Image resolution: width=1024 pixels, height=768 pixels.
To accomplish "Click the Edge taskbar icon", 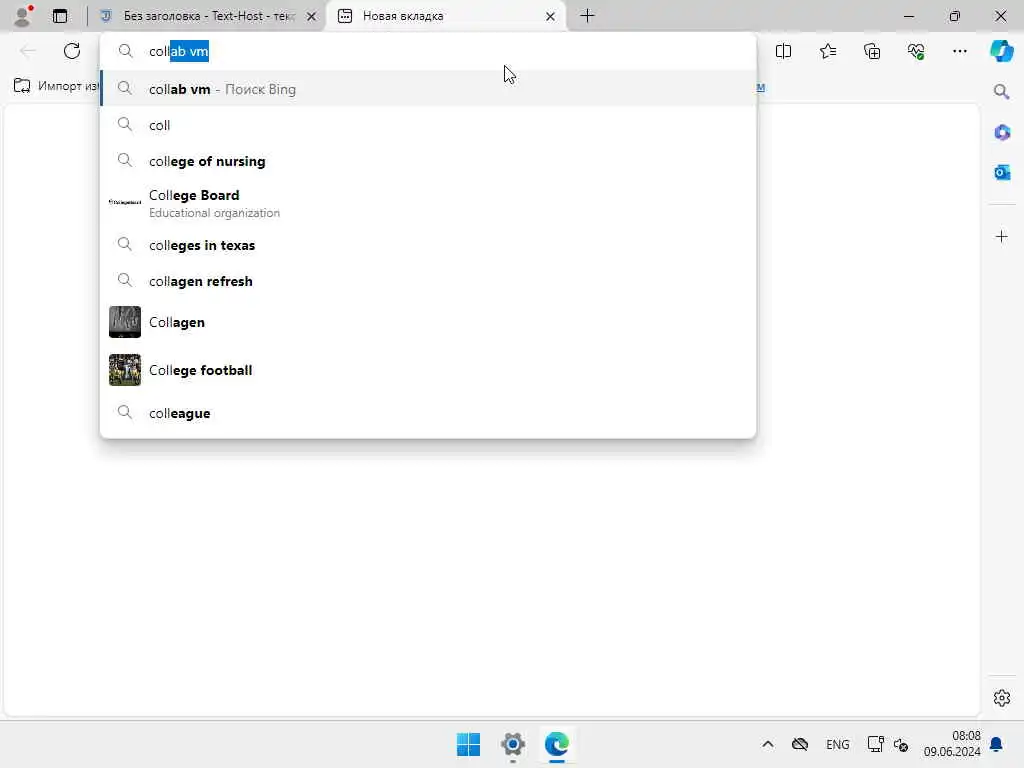I will [556, 744].
